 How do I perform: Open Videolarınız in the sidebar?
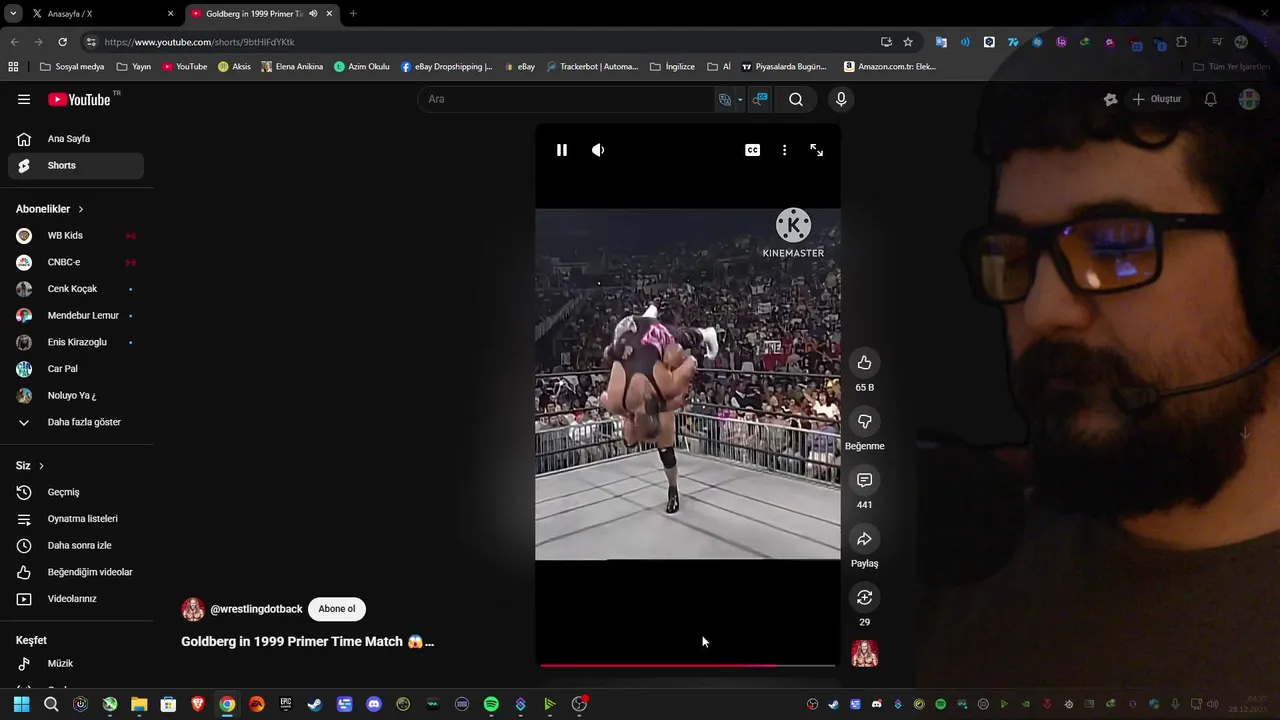pyautogui.click(x=76, y=599)
